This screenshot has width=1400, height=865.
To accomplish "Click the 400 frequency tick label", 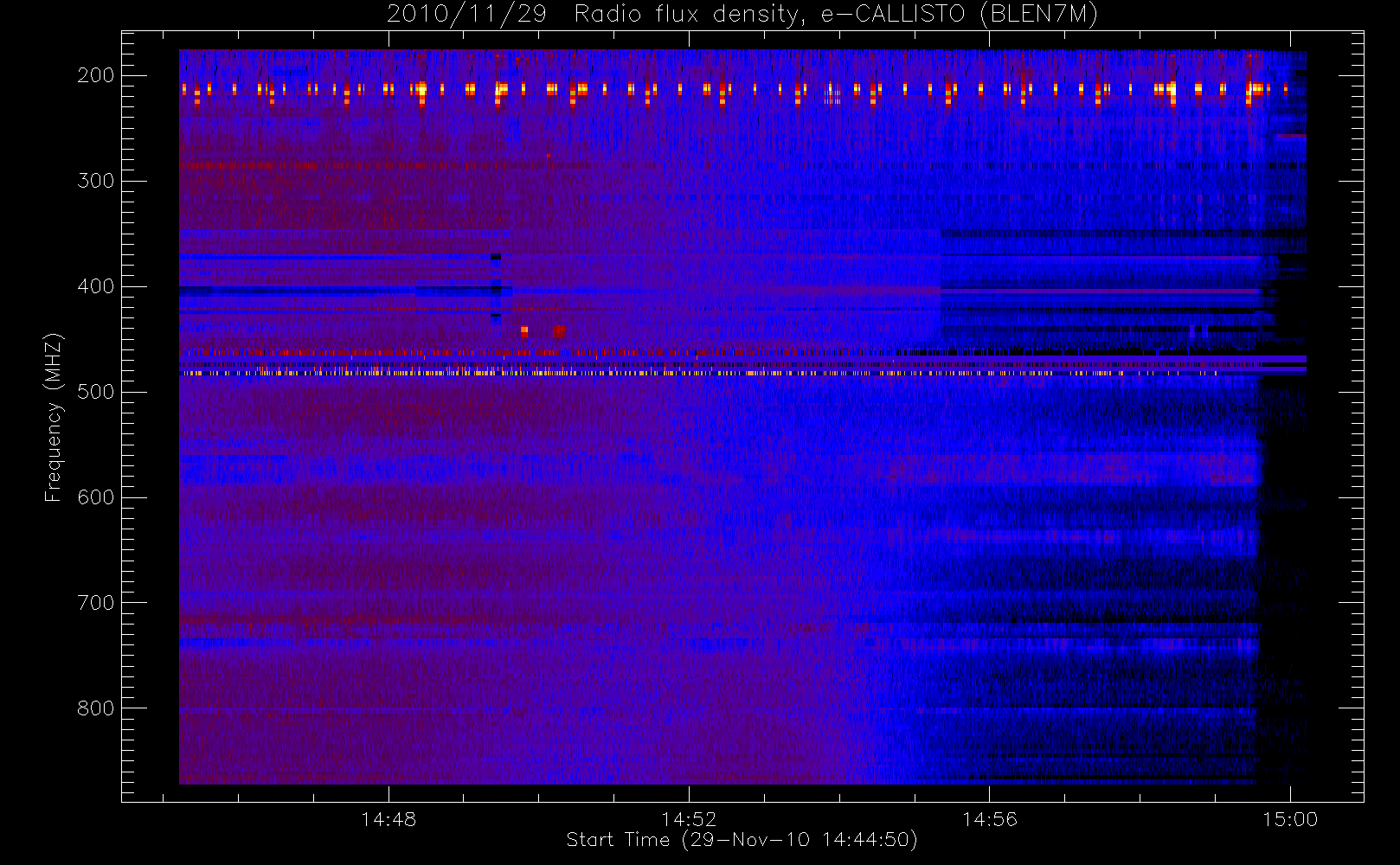I will click(96, 286).
